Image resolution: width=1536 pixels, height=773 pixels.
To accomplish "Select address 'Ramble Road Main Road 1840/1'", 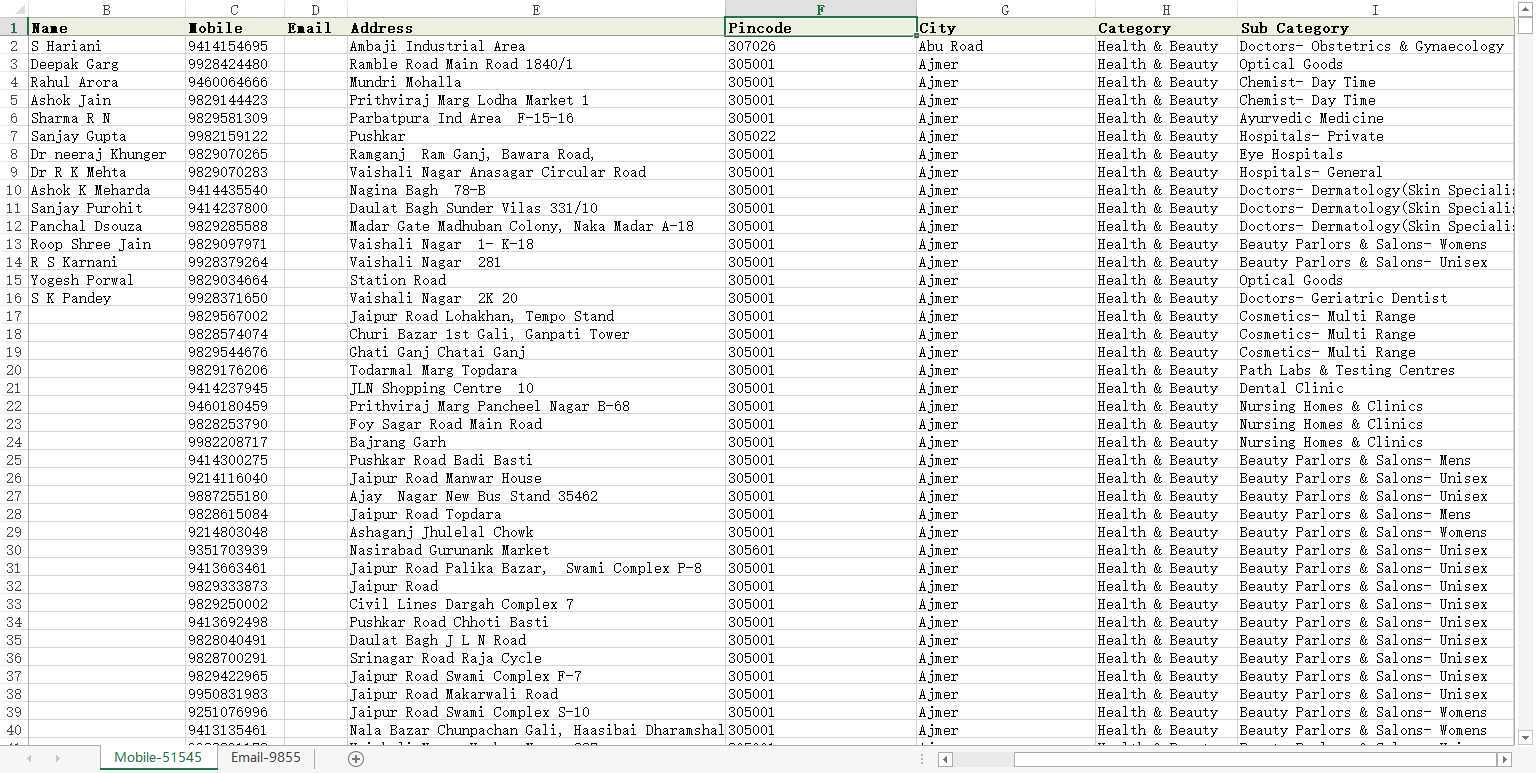I will tap(536, 64).
